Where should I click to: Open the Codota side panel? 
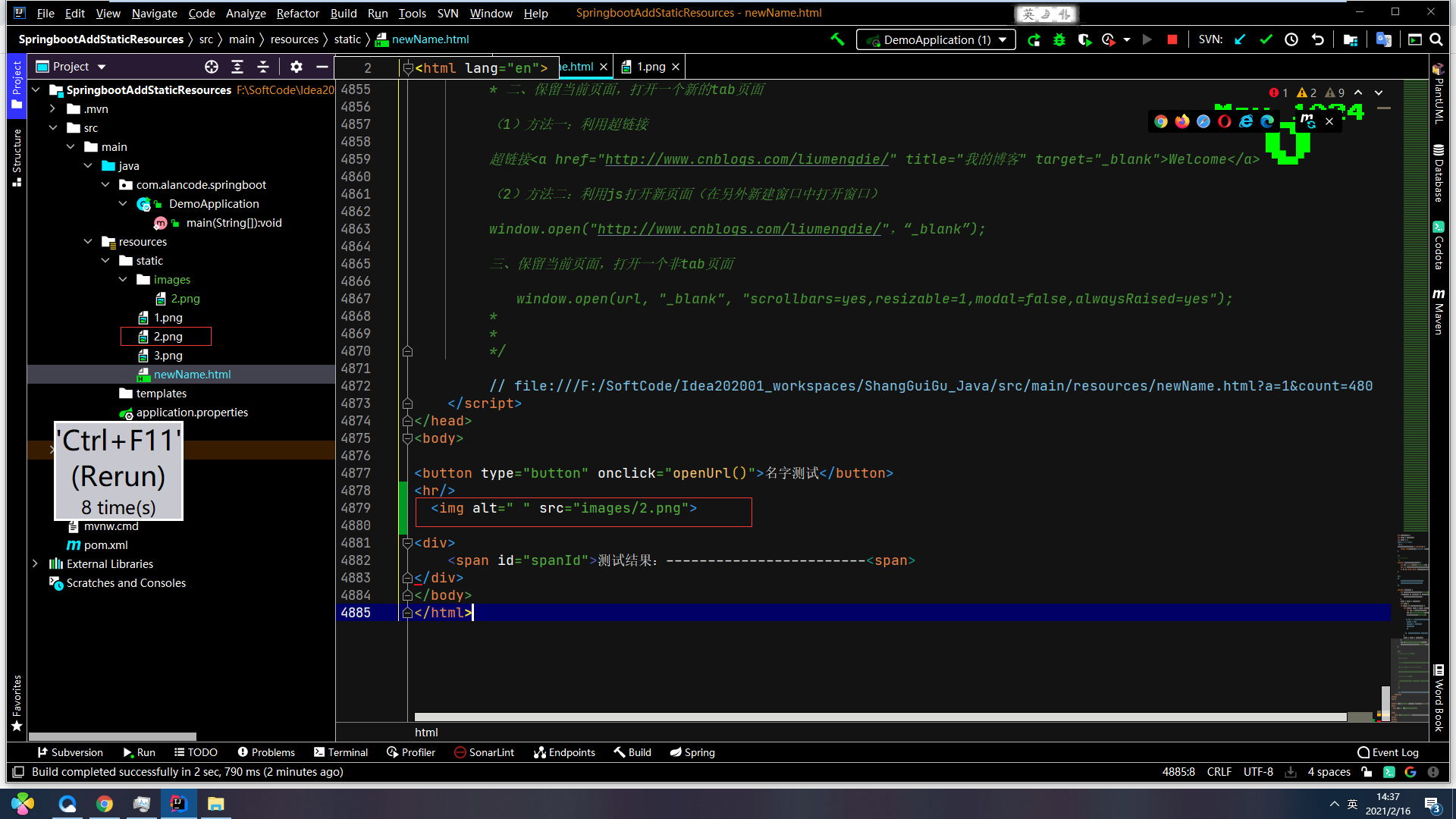tap(1439, 245)
